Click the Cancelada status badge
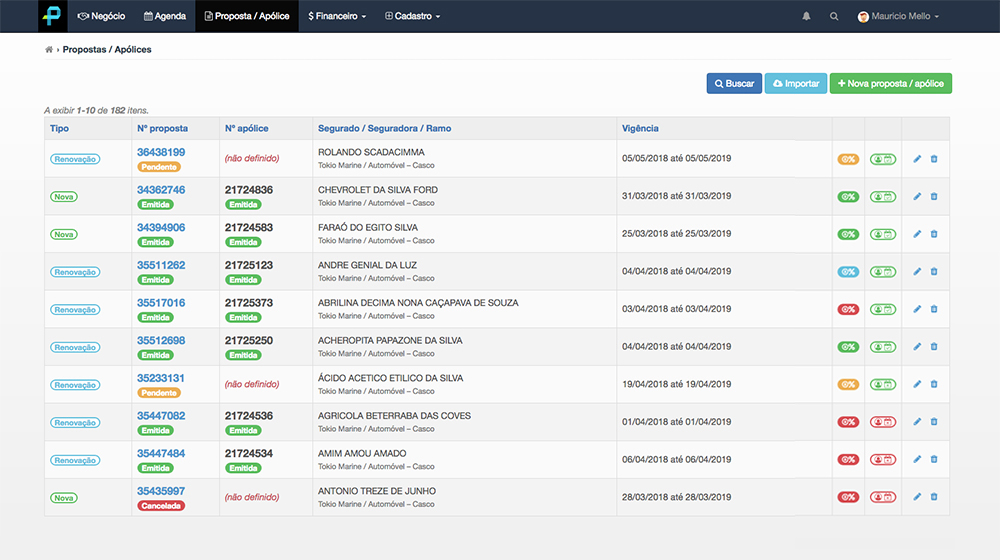Screen dimensions: 1000x560 tap(161, 506)
